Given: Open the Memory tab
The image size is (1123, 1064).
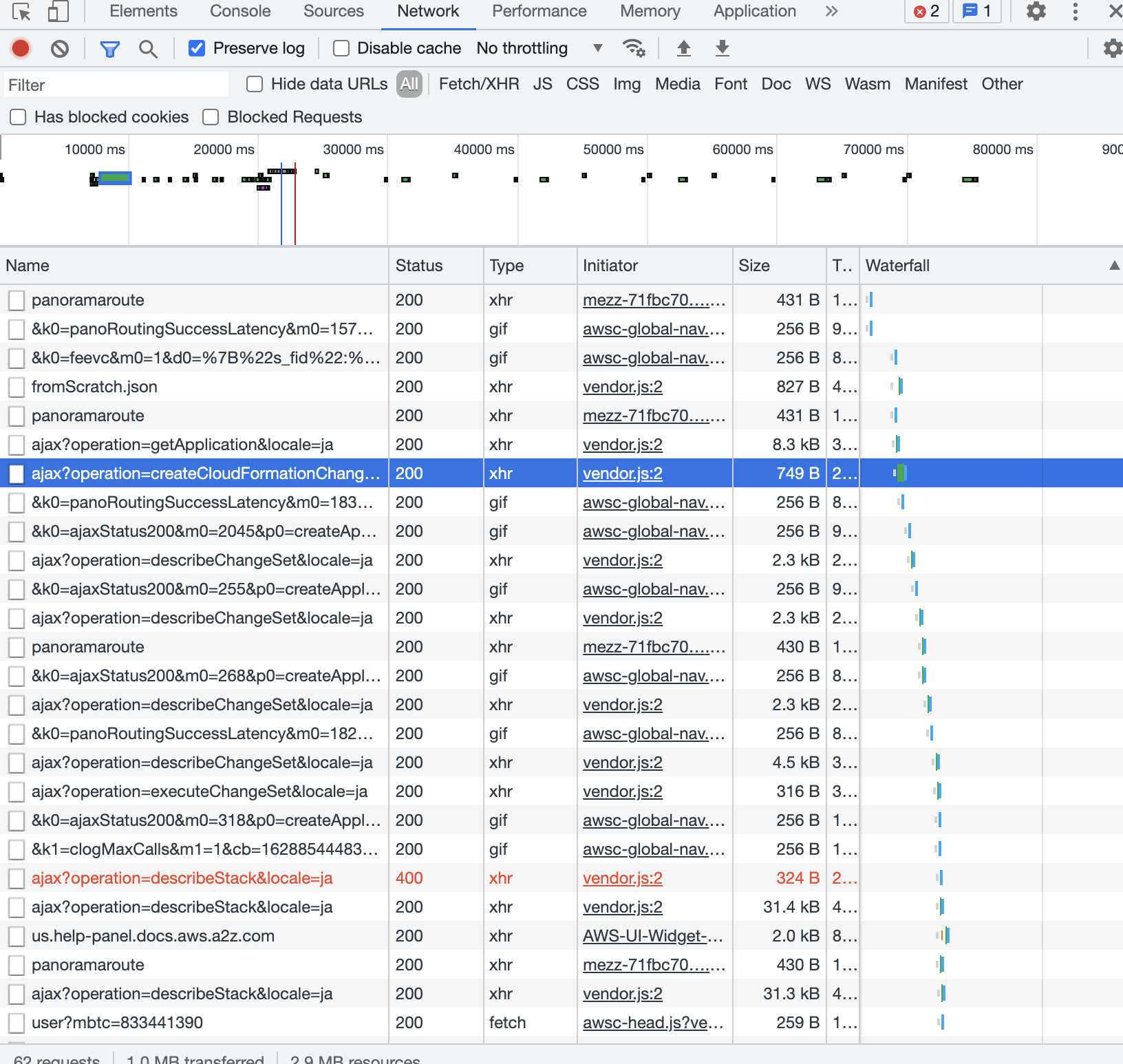Looking at the screenshot, I should click(650, 11).
